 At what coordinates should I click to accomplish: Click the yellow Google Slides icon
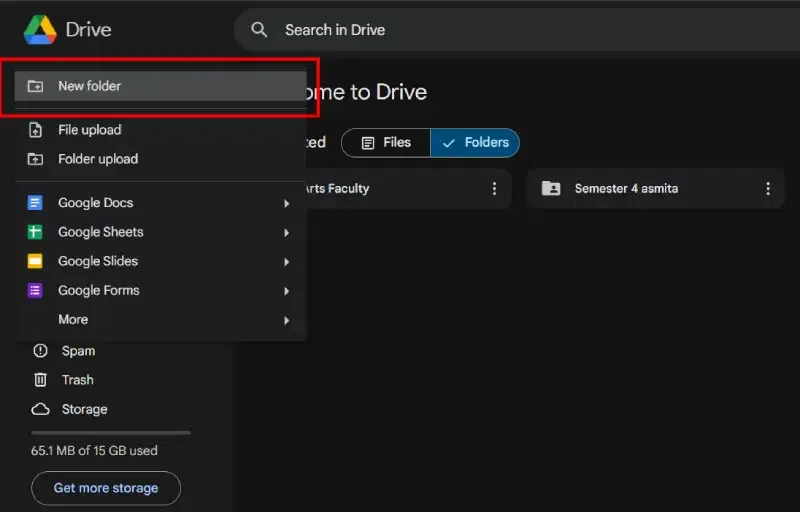point(35,261)
